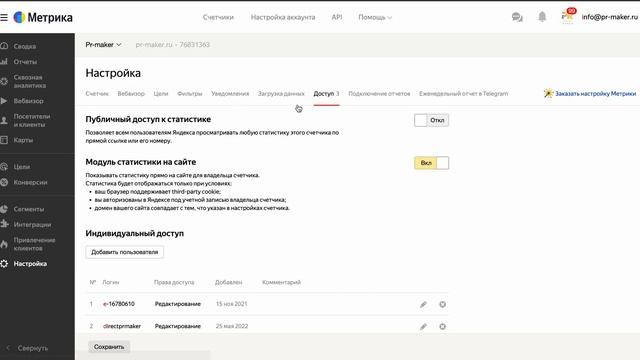Click Редактирование in the directprmaker row
The width and height of the screenshot is (640, 360).
(178, 326)
